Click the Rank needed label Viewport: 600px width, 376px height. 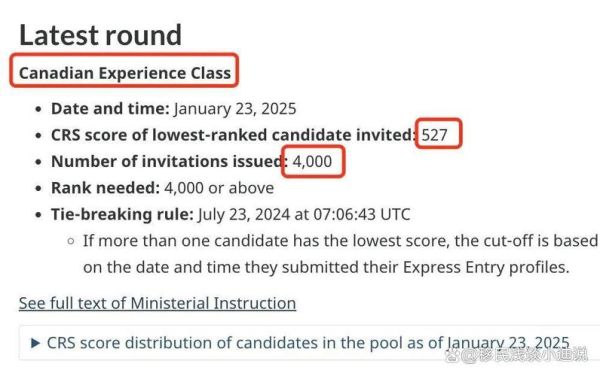pos(105,188)
